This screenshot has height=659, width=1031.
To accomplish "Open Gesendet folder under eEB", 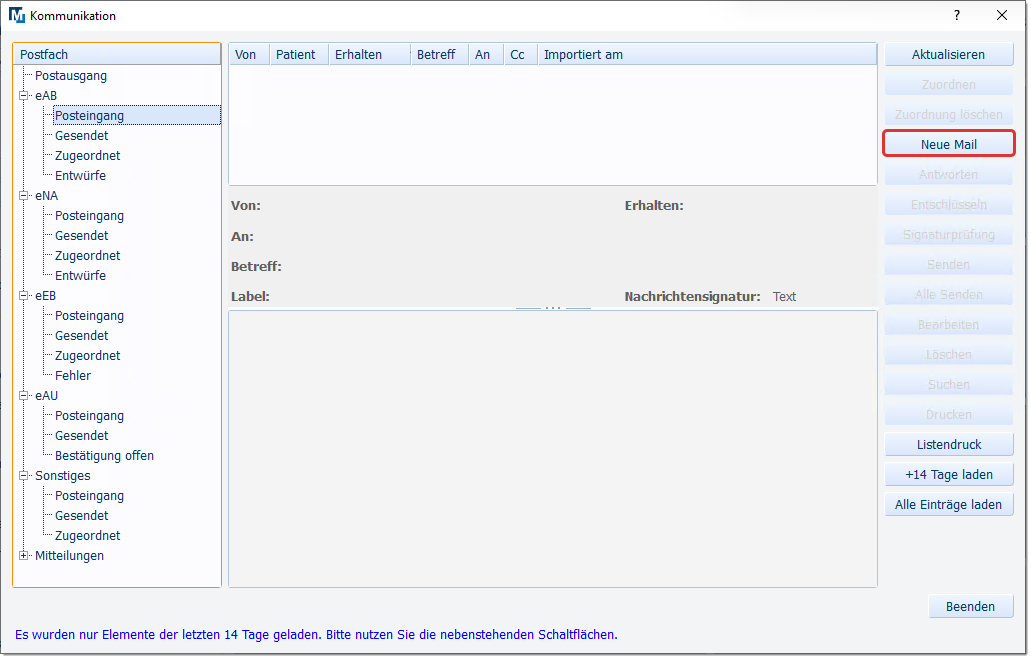I will 82,335.
